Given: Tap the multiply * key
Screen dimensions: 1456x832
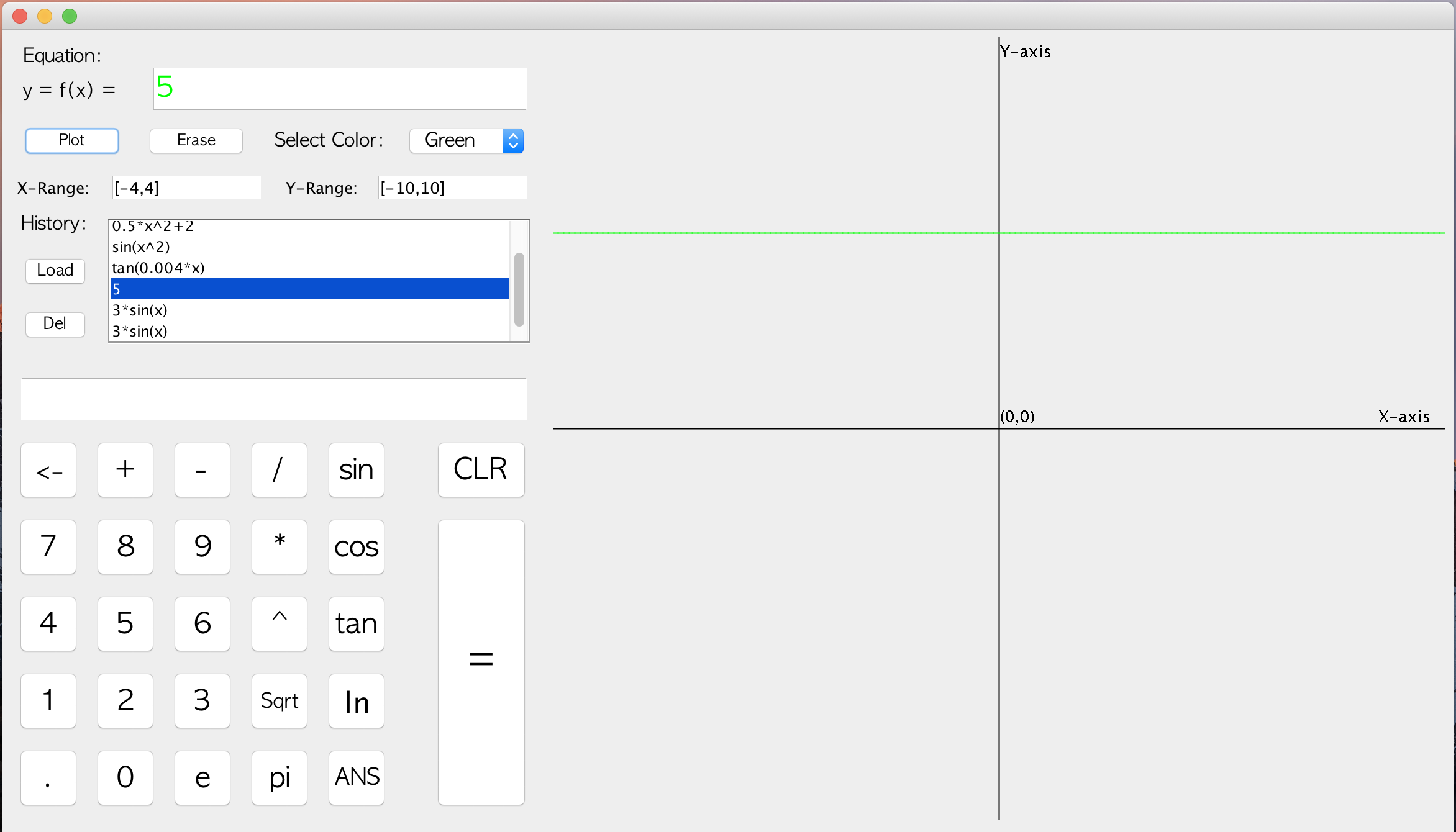Looking at the screenshot, I should click(x=280, y=547).
